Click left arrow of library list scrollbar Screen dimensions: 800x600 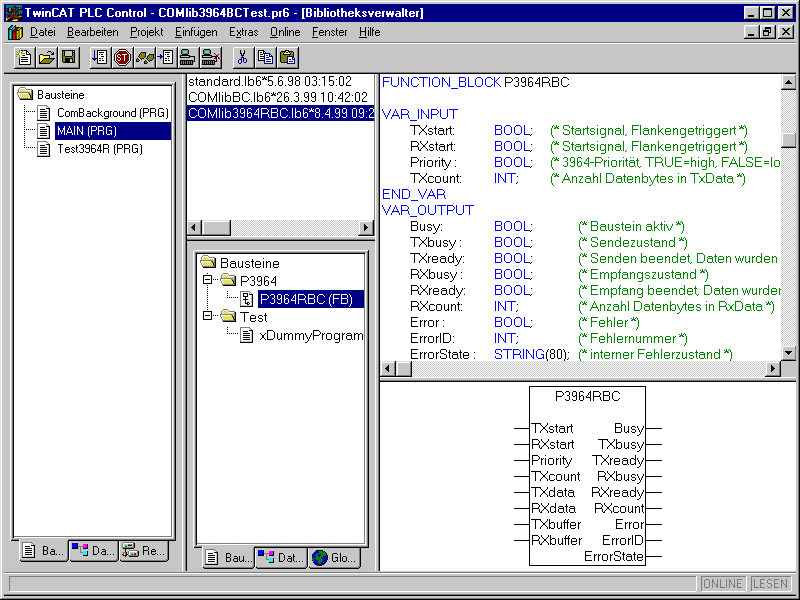[194, 228]
